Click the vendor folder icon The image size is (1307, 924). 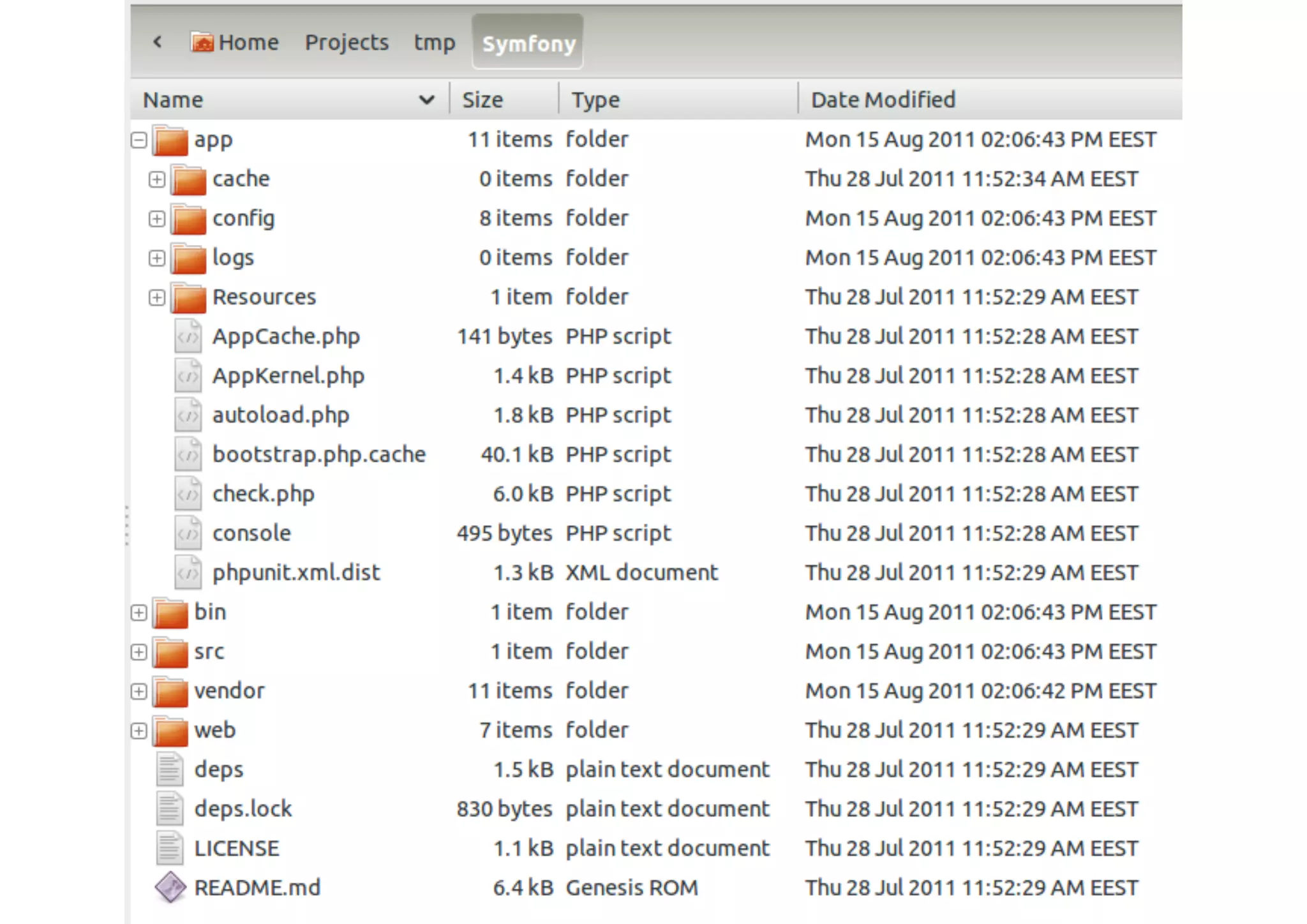[x=170, y=692]
